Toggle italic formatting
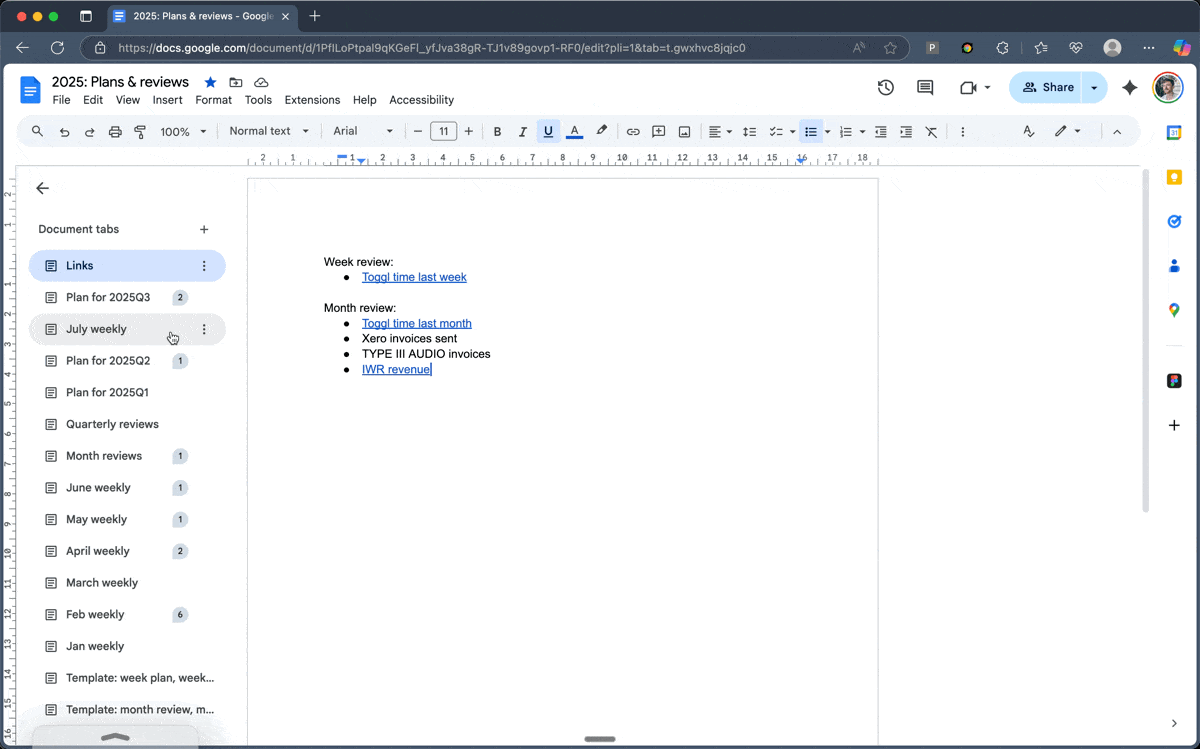The image size is (1200, 749). point(522,131)
